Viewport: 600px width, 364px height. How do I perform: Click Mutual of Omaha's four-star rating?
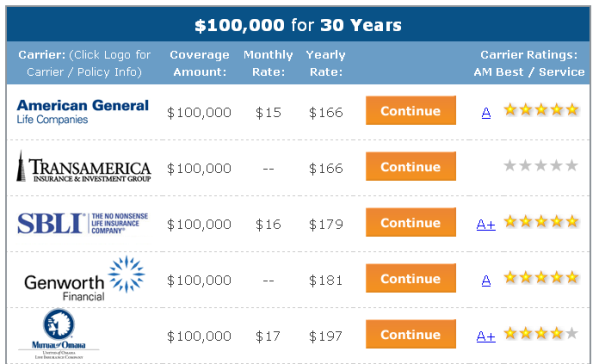pos(541,333)
